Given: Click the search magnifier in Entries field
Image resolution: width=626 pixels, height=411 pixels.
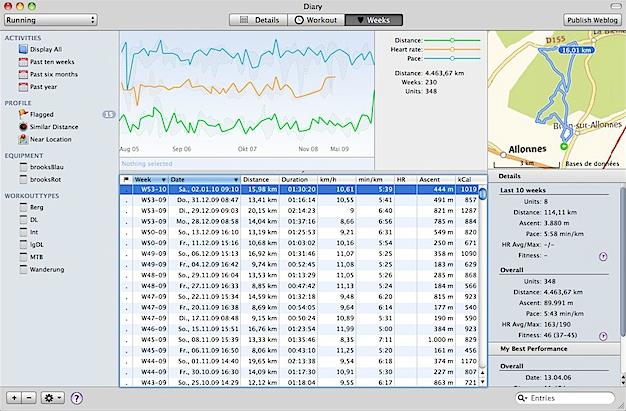Looking at the screenshot, I should 522,398.
